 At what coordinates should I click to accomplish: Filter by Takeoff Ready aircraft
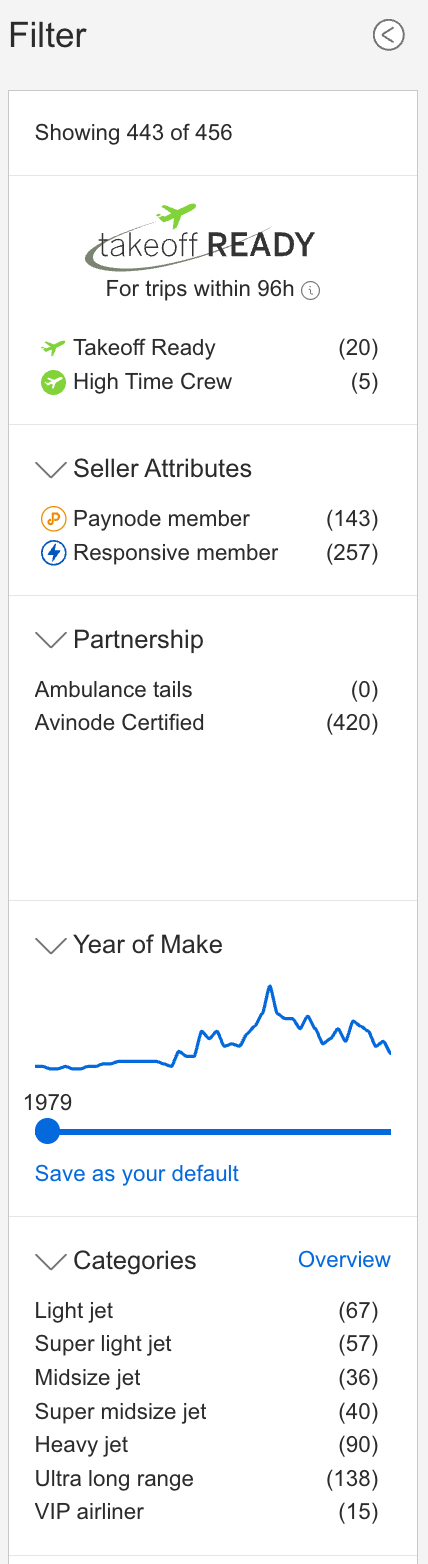[x=208, y=348]
